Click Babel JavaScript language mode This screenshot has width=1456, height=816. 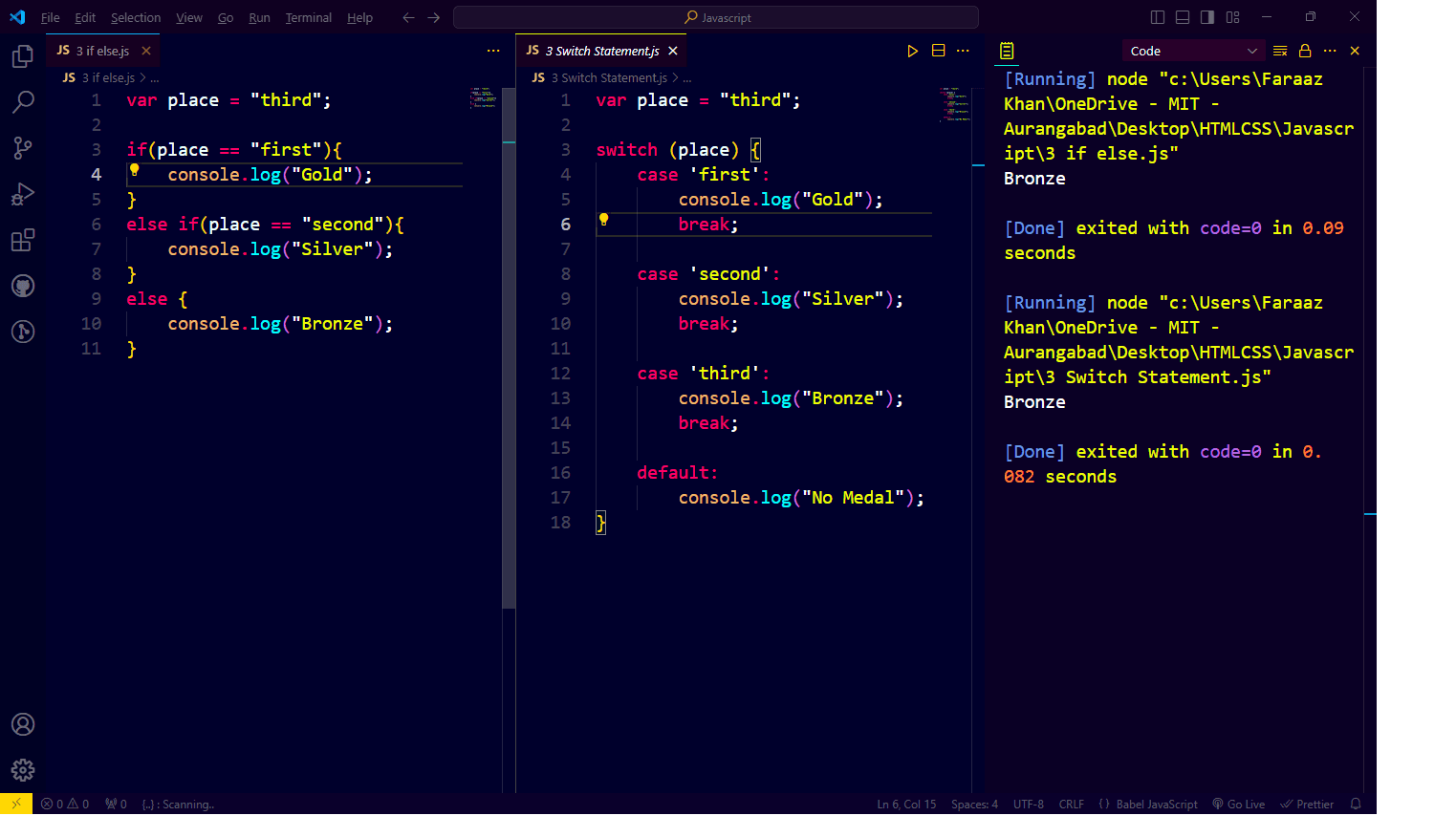click(1149, 805)
